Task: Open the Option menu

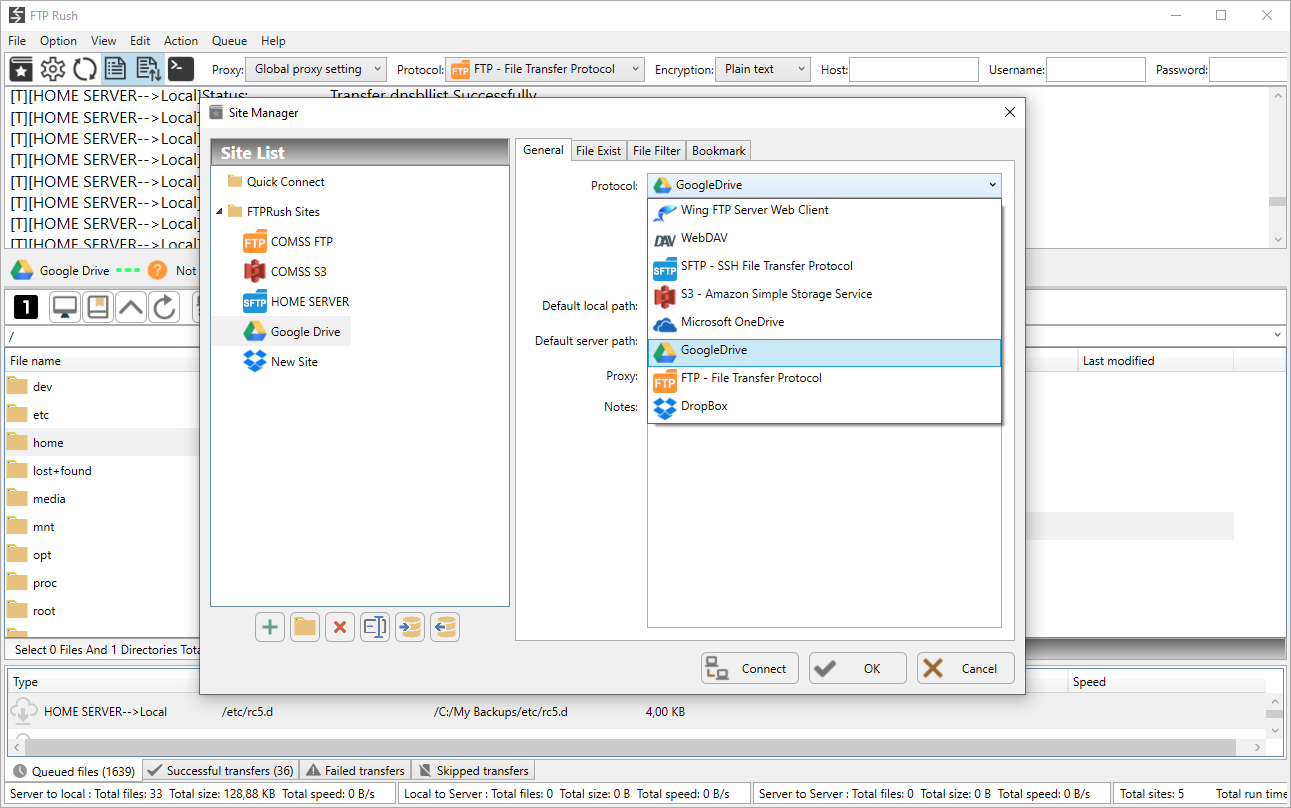Action: pyautogui.click(x=58, y=41)
